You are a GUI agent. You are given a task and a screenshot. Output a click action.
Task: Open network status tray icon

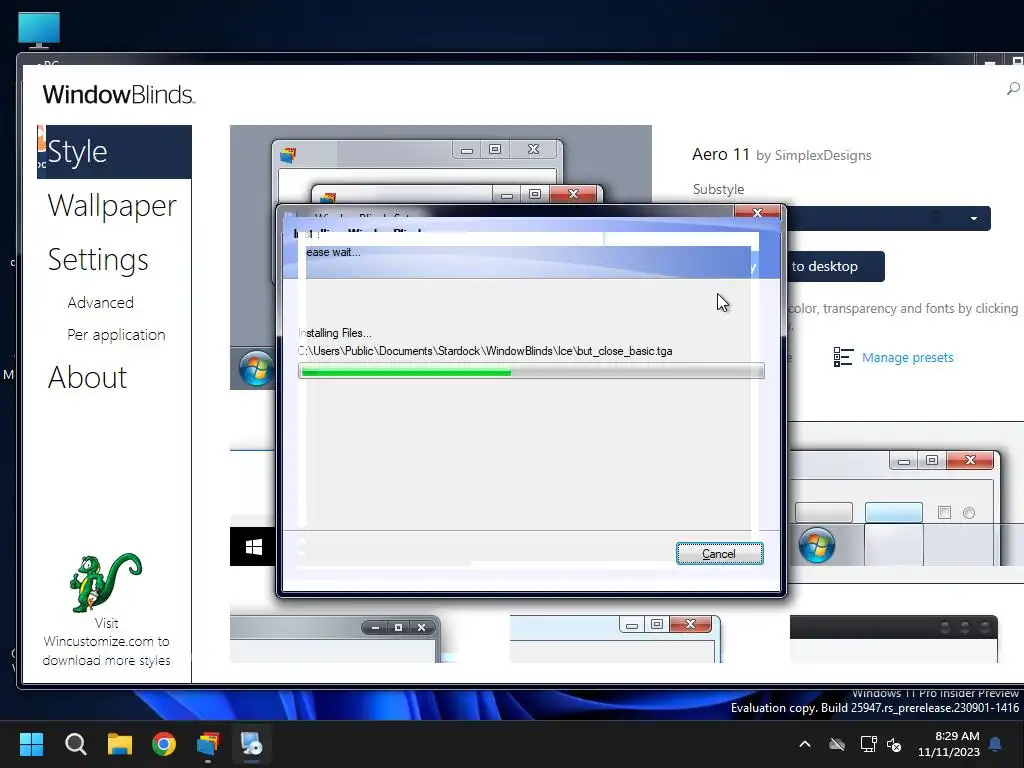pyautogui.click(x=868, y=744)
